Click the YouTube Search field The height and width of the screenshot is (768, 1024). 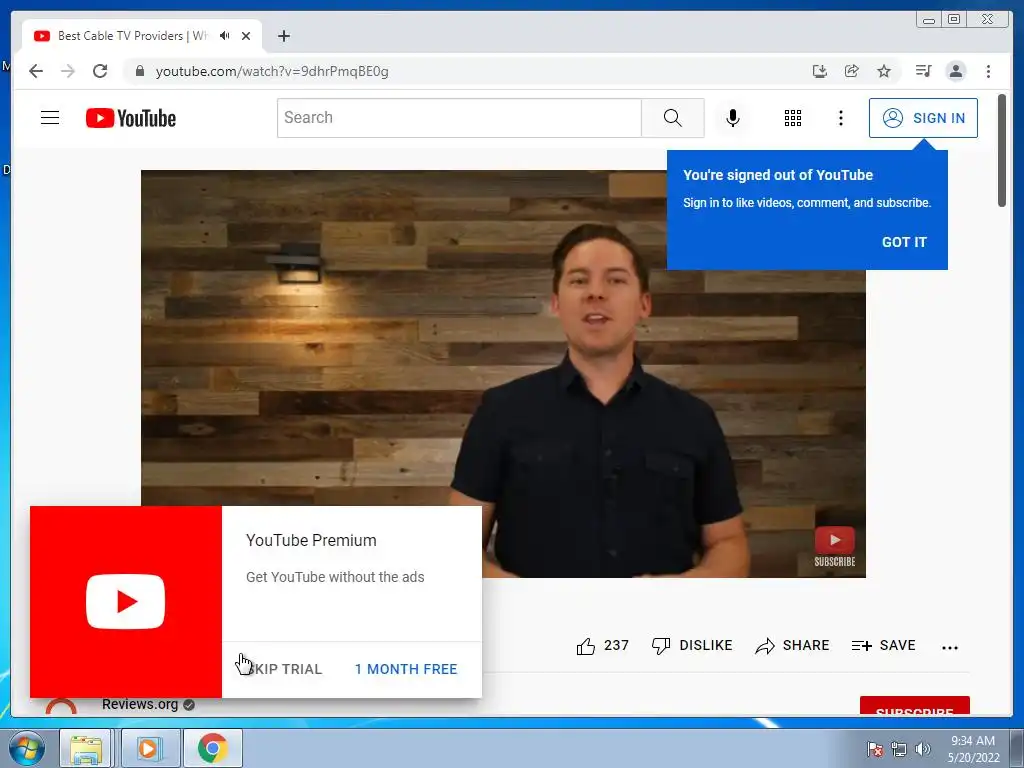tap(459, 118)
